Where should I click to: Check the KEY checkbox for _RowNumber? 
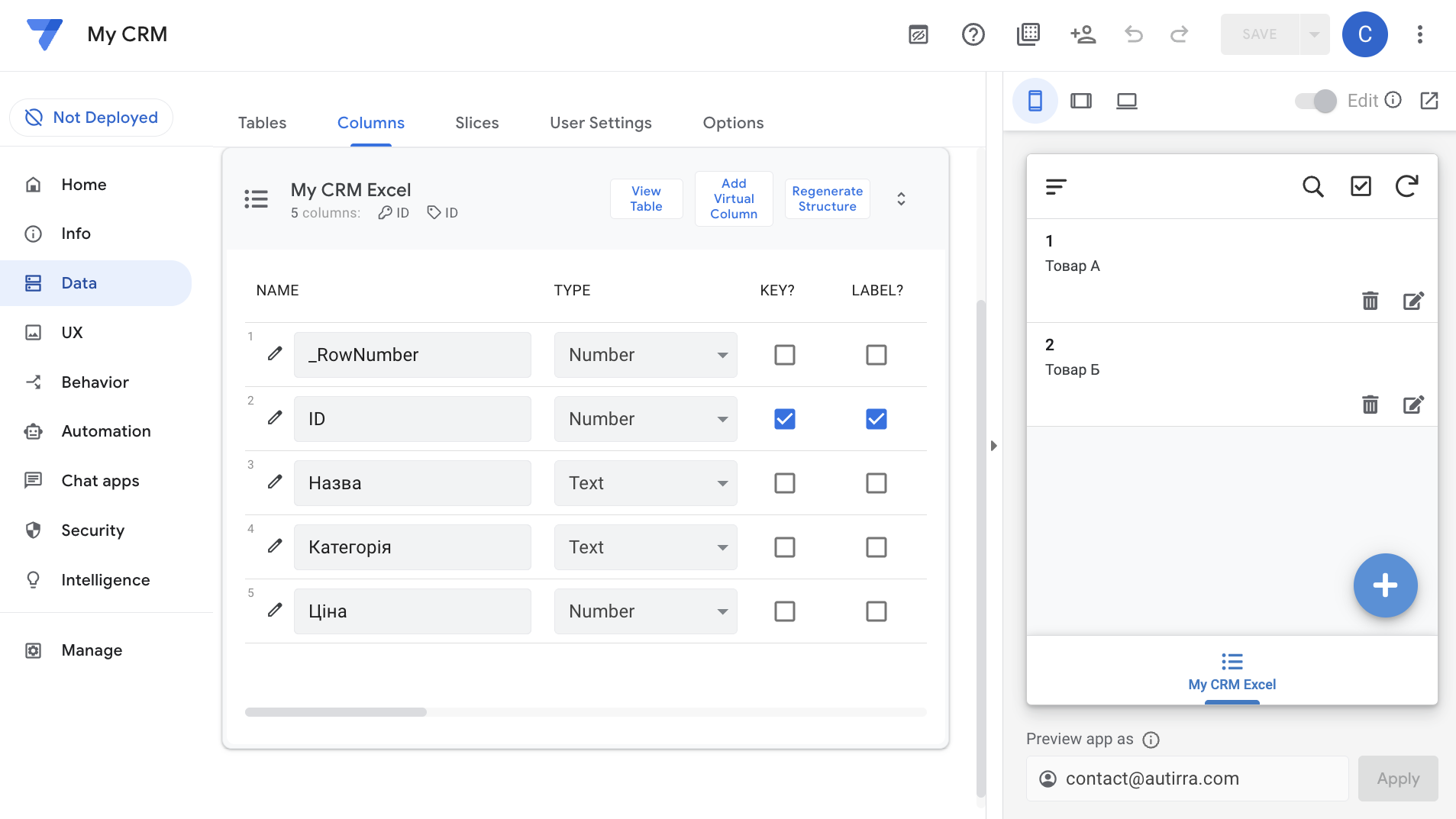pyautogui.click(x=784, y=354)
